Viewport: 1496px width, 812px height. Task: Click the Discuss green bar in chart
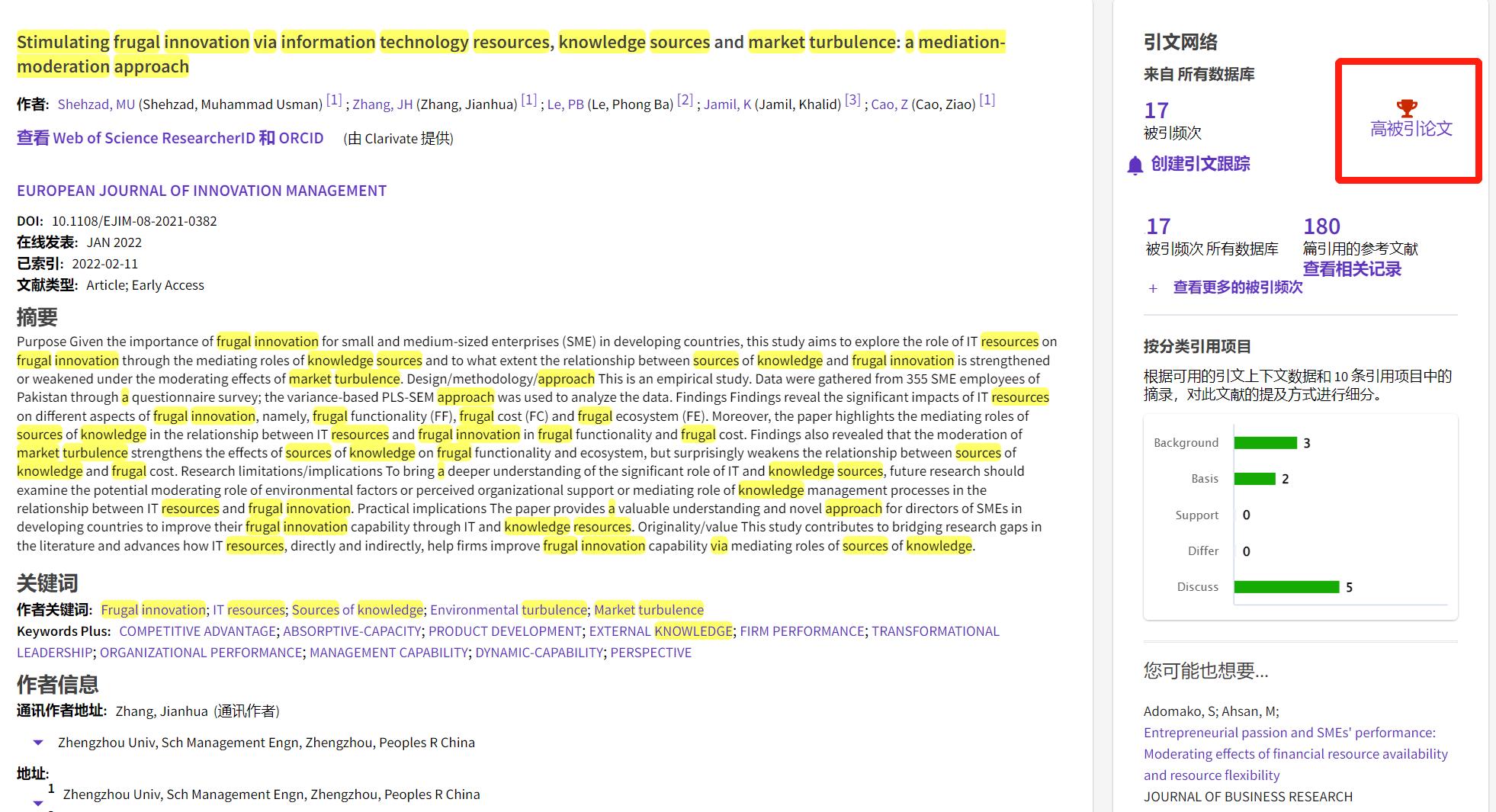click(1286, 587)
